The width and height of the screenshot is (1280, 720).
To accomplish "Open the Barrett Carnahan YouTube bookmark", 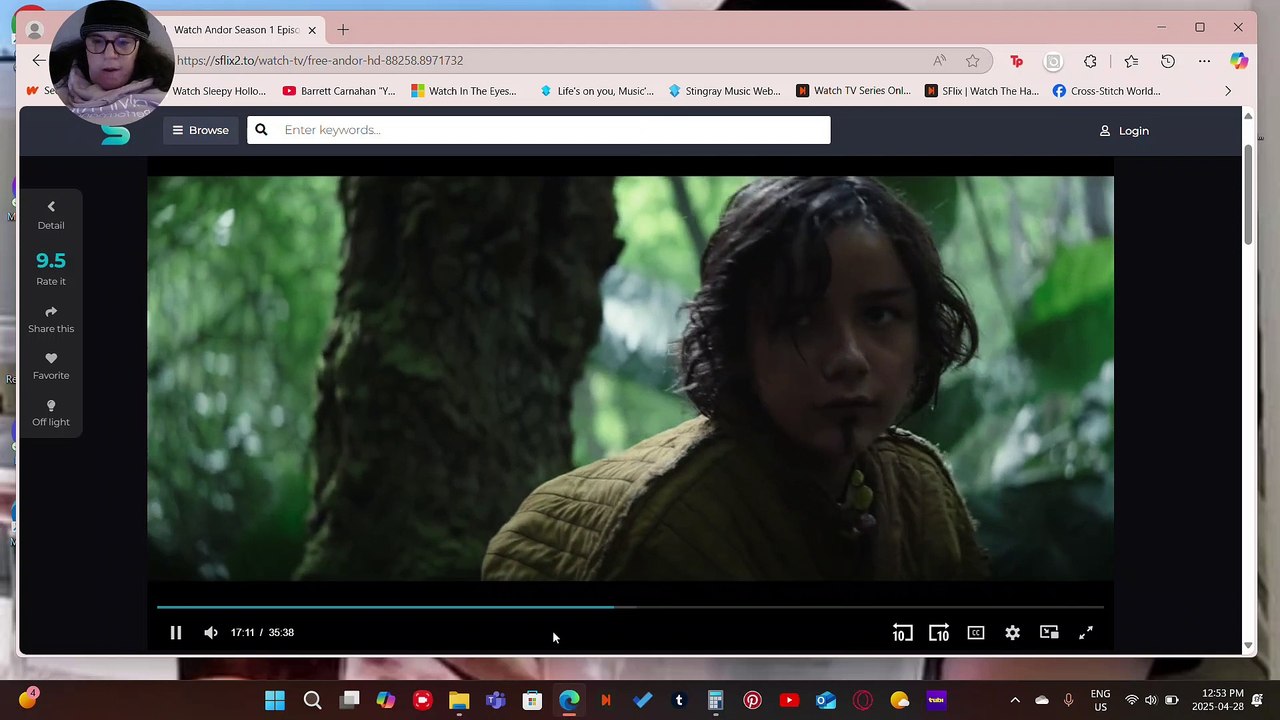I will (x=339, y=91).
